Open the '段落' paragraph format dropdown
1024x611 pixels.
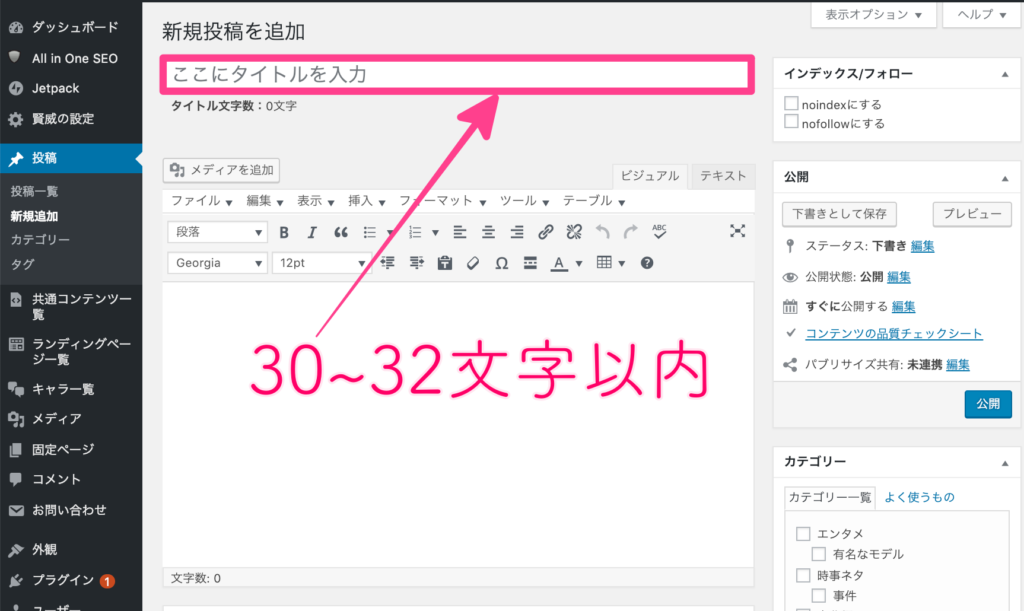[x=217, y=232]
